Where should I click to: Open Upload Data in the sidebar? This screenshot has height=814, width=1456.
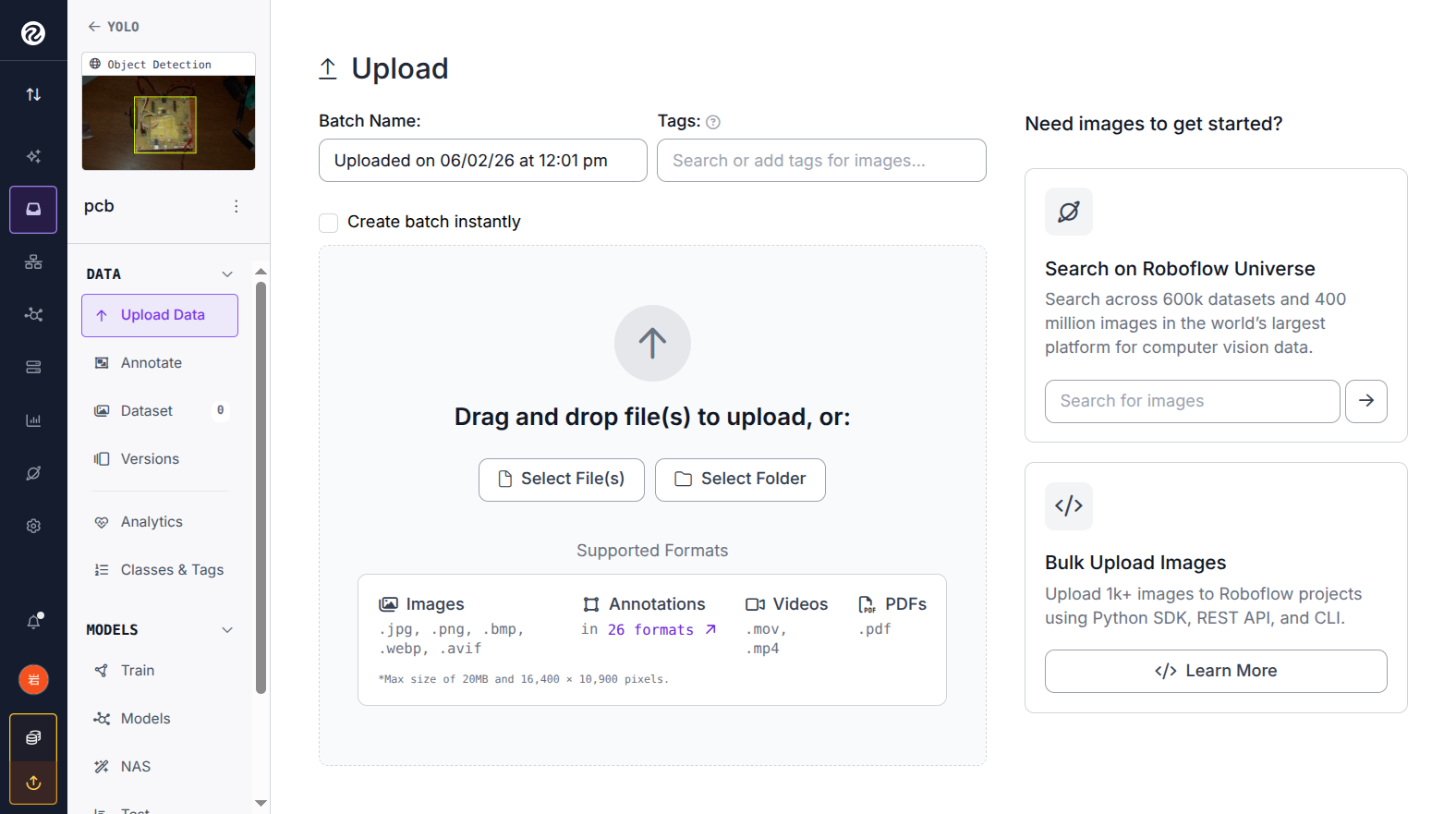[x=160, y=315]
